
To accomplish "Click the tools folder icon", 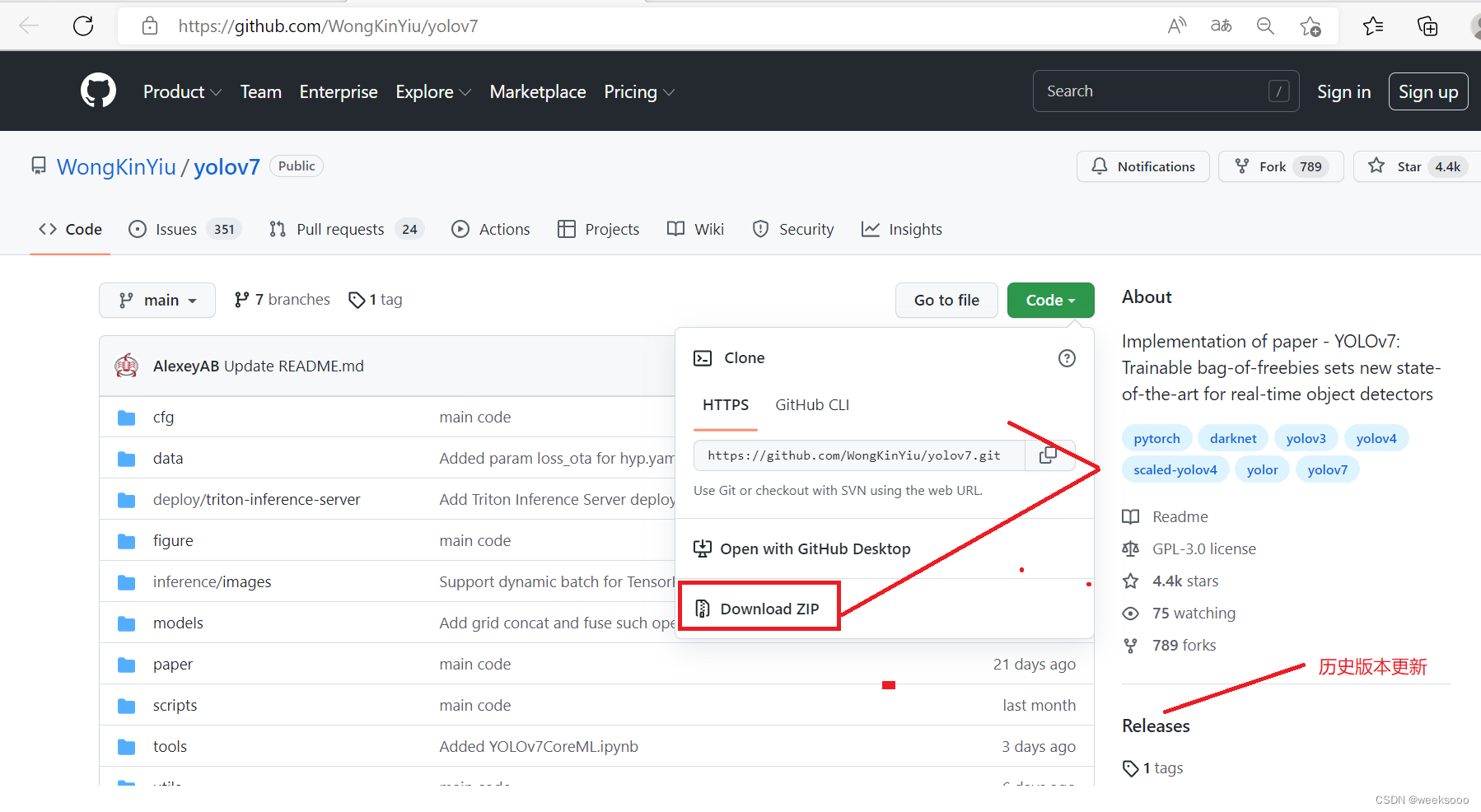I will (x=126, y=747).
